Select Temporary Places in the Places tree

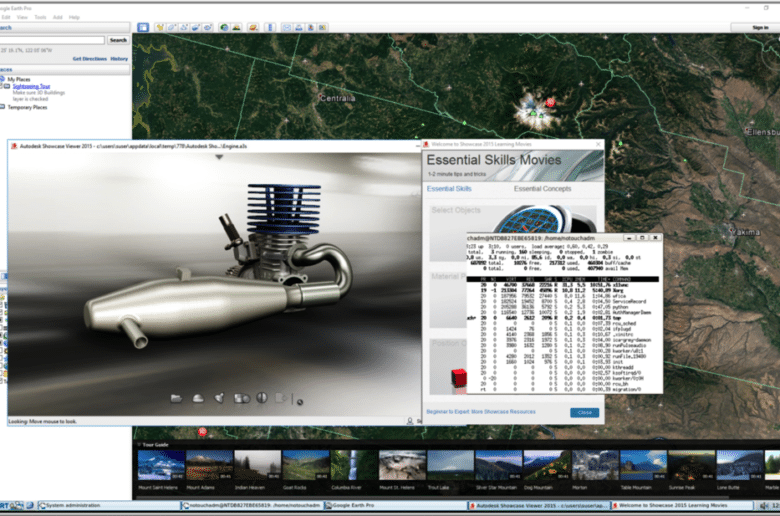coord(27,107)
